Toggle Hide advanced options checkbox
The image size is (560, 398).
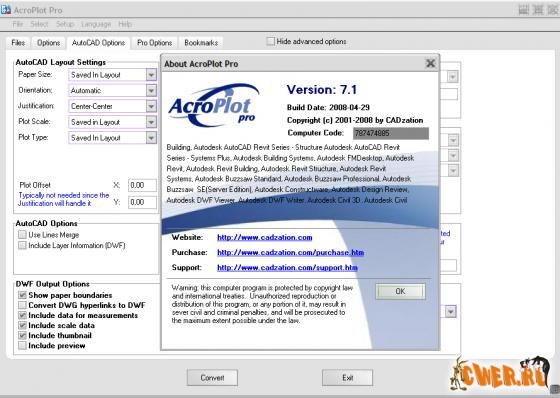[x=271, y=41]
